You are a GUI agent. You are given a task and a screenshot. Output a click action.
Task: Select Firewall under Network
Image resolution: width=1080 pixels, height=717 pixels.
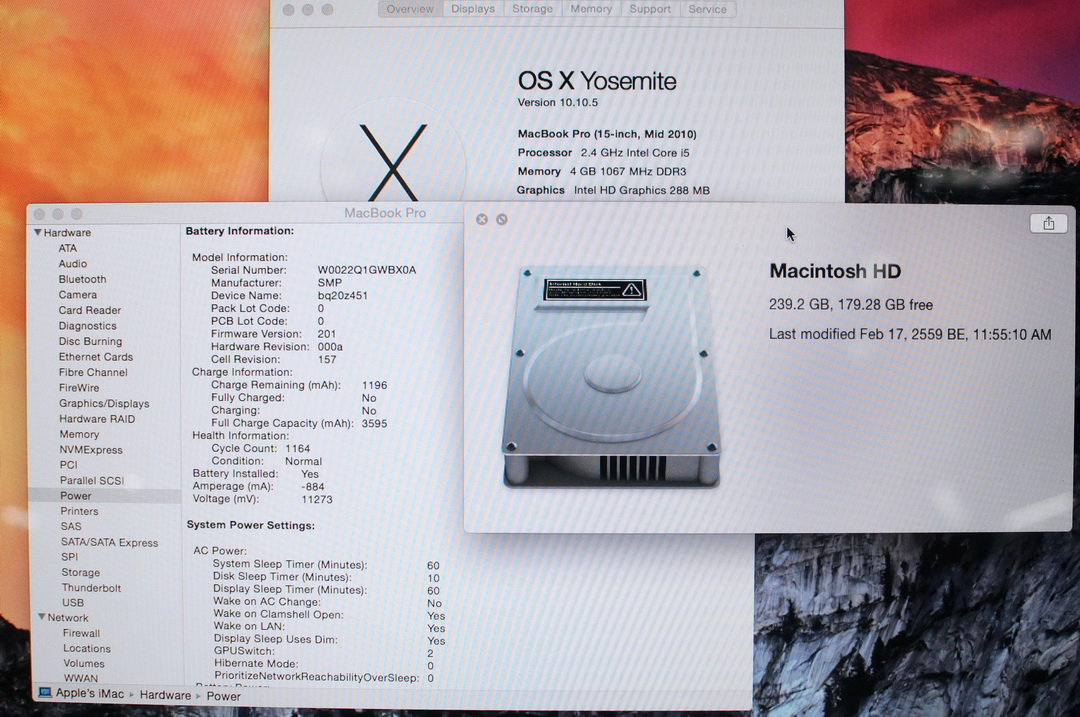pos(81,633)
